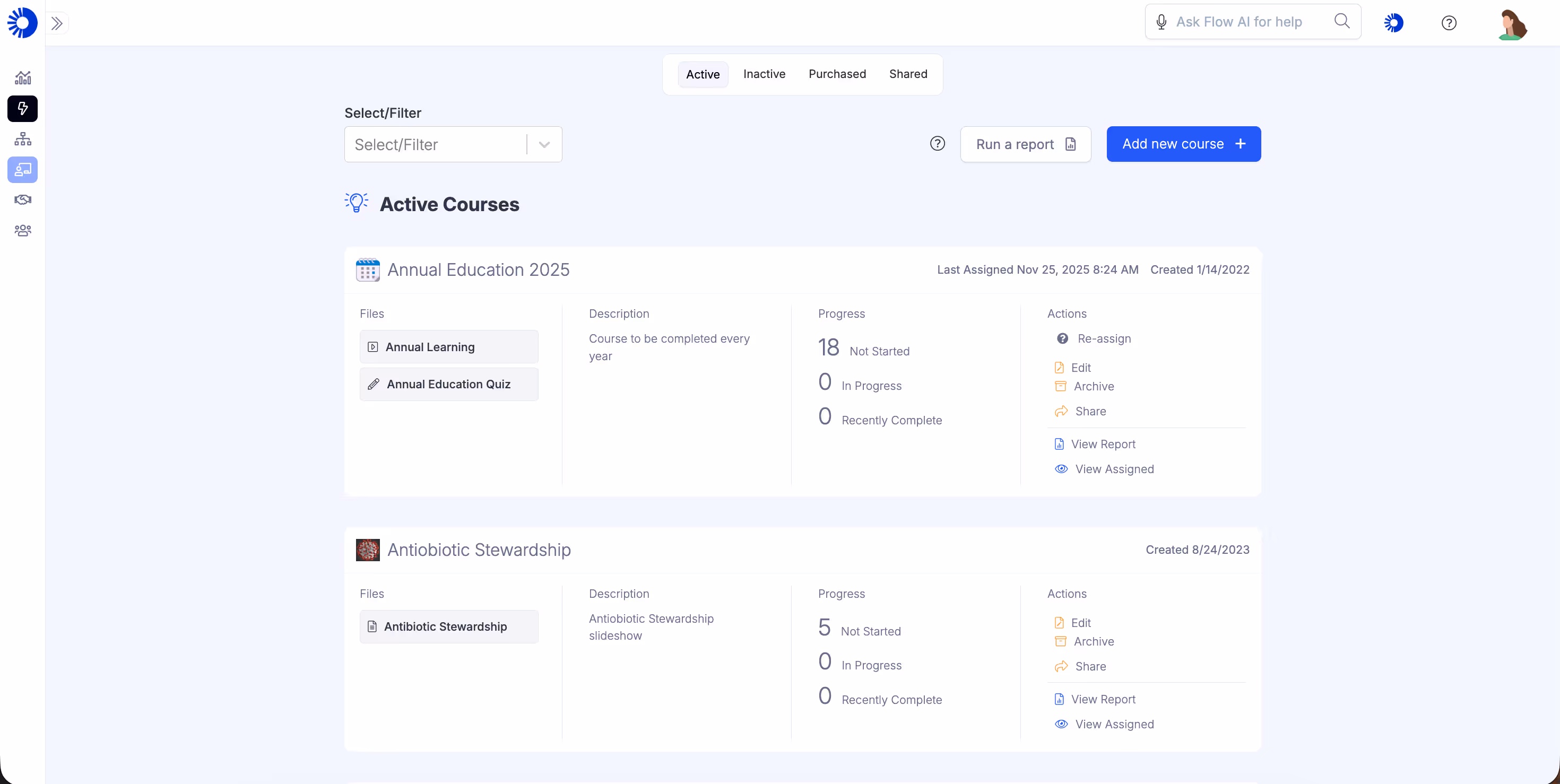Open the analytics dashboard from the sidebar
The image size is (1560, 784).
click(22, 77)
